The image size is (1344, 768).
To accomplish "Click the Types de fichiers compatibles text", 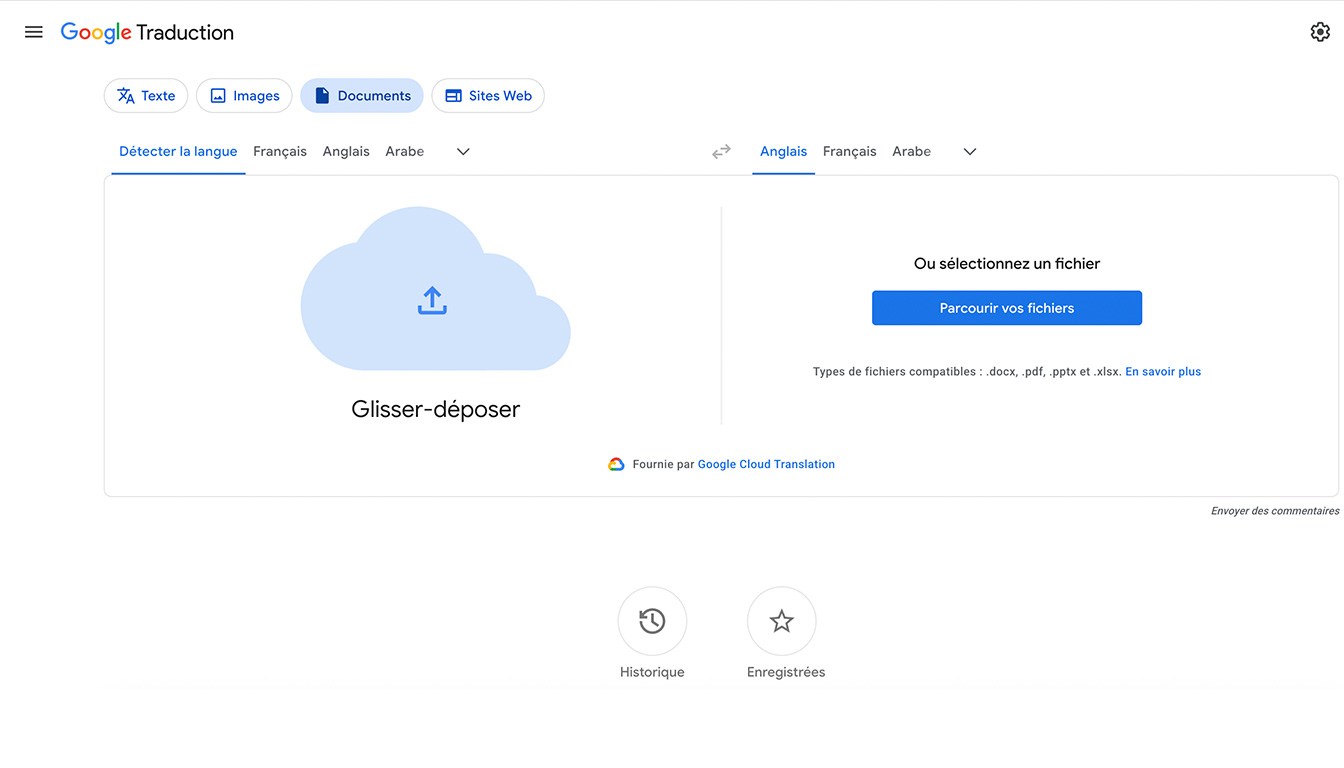I will coord(967,372).
